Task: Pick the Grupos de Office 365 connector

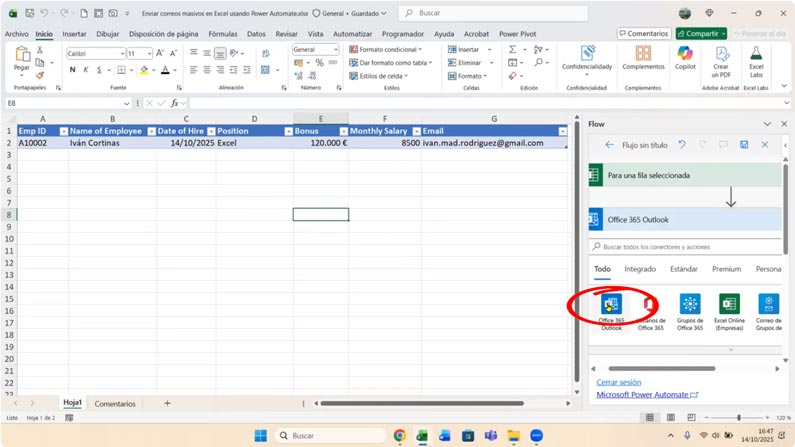Action: pos(689,304)
